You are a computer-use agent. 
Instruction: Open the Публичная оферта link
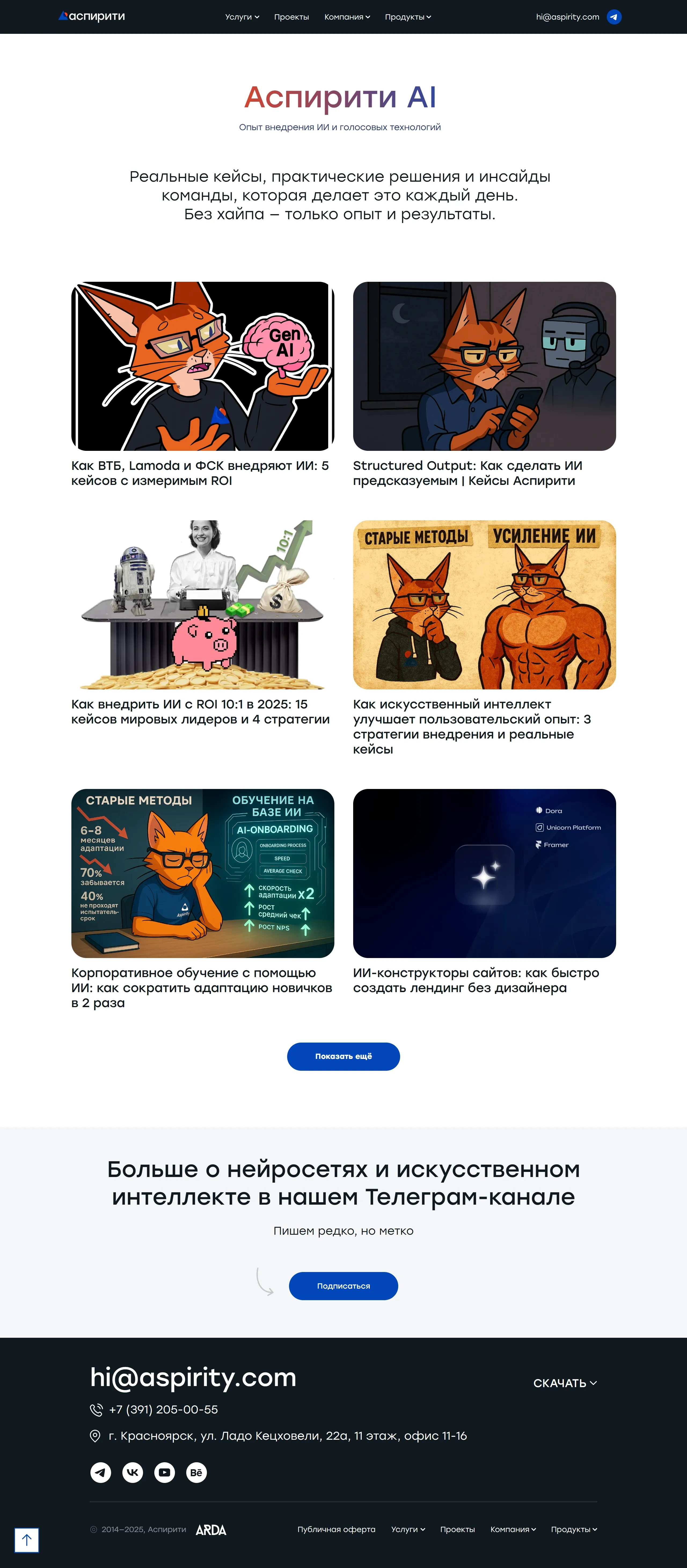click(336, 1529)
